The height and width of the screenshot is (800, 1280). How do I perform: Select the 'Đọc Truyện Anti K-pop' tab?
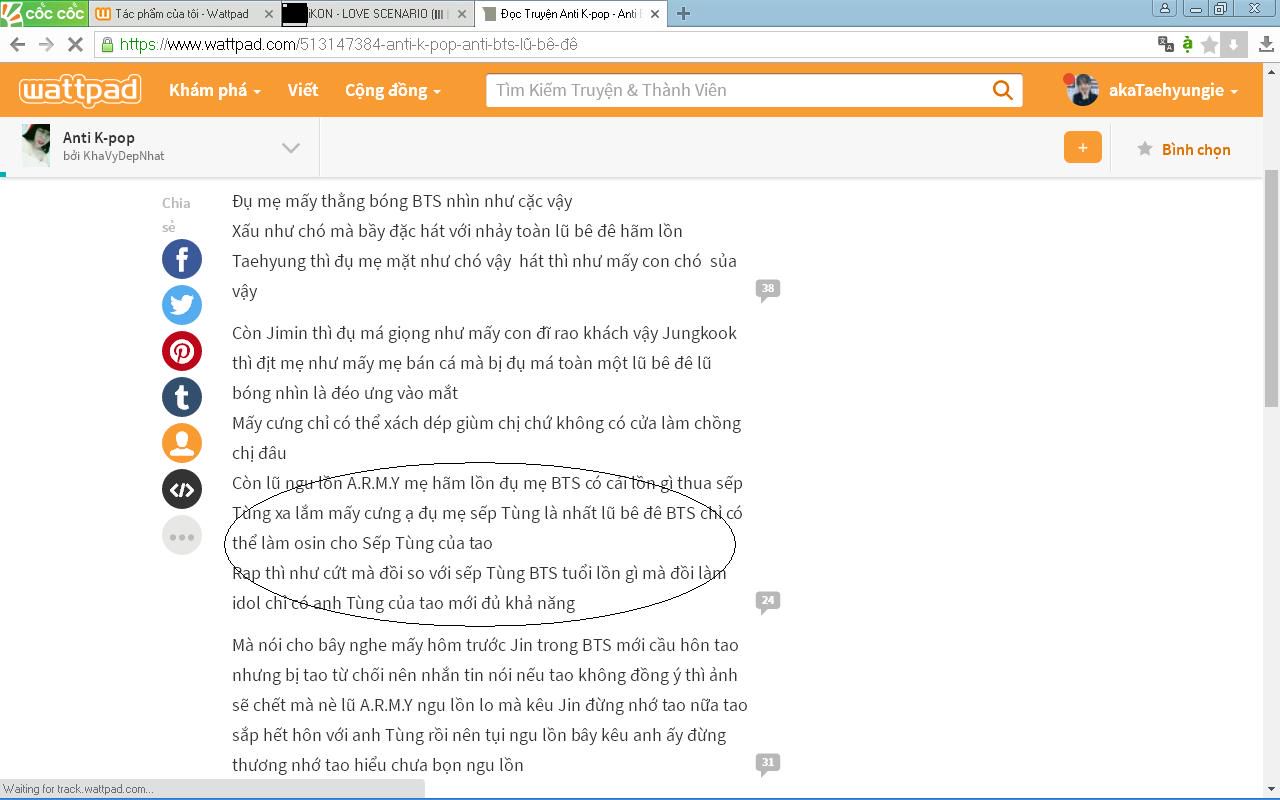click(x=570, y=14)
